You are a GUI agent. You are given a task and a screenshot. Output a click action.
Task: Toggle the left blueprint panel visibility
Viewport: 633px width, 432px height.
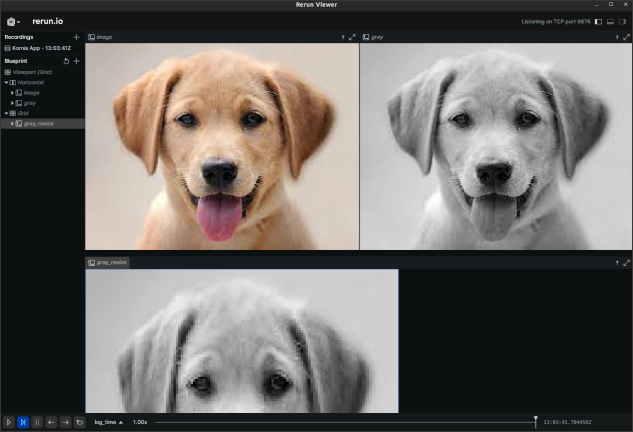(x=598, y=21)
